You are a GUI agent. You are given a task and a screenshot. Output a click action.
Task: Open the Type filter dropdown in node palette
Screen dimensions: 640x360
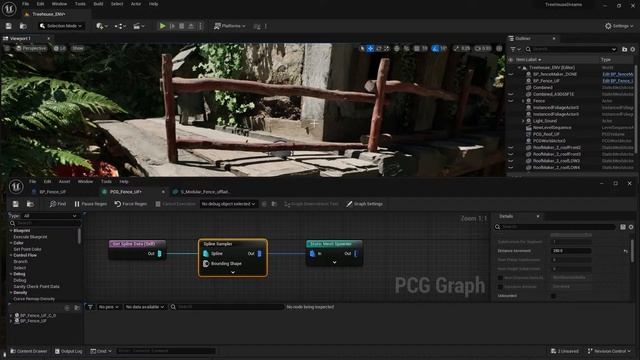[50, 216]
